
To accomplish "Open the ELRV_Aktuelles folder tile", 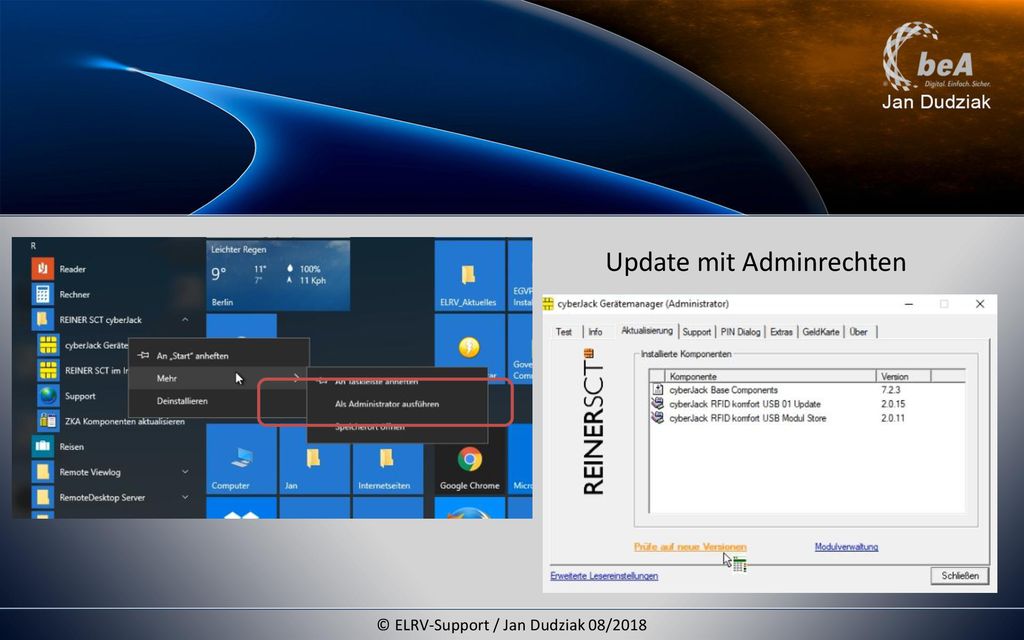I will (x=469, y=275).
